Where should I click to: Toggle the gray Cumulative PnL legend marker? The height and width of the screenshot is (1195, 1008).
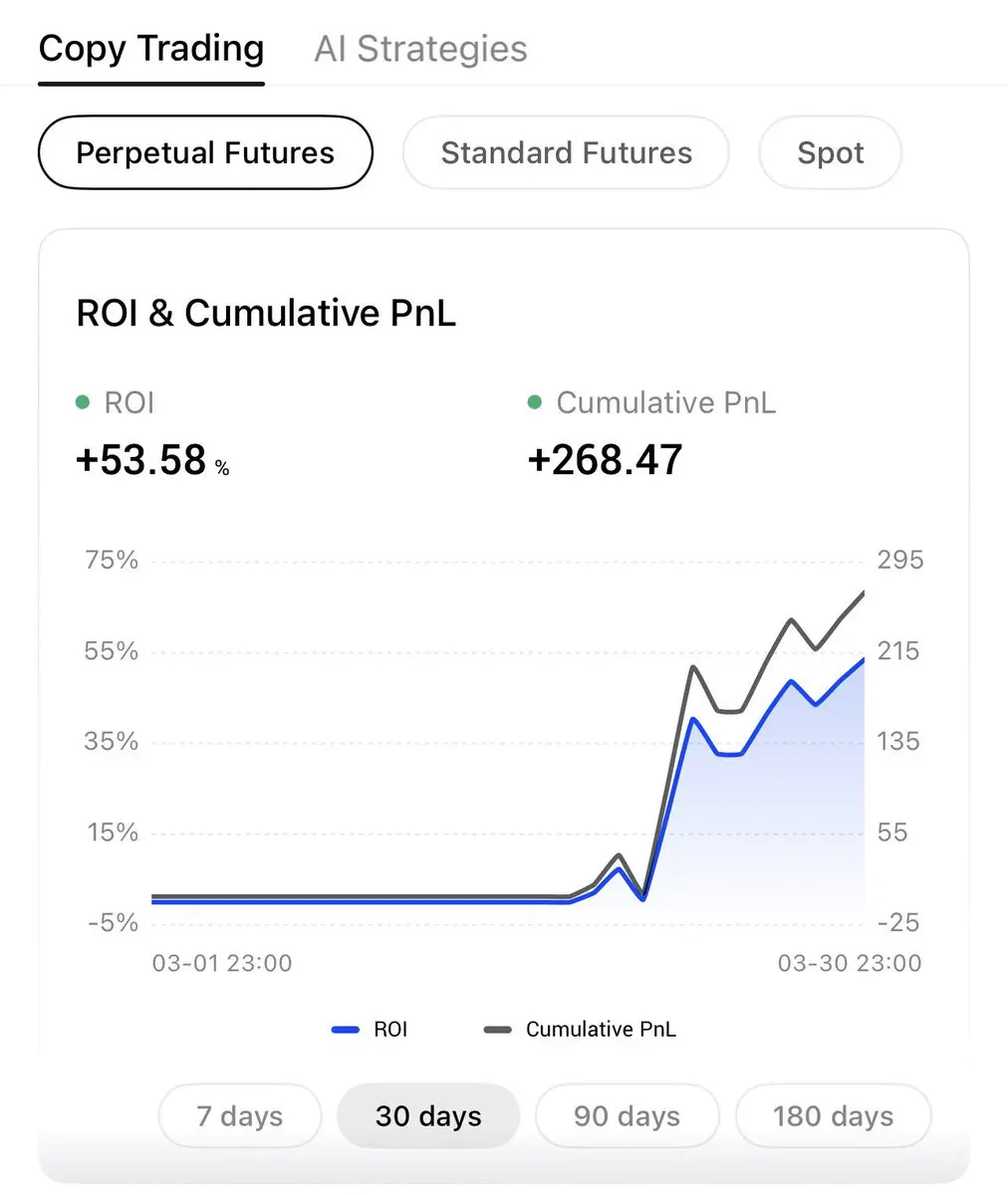497,1030
